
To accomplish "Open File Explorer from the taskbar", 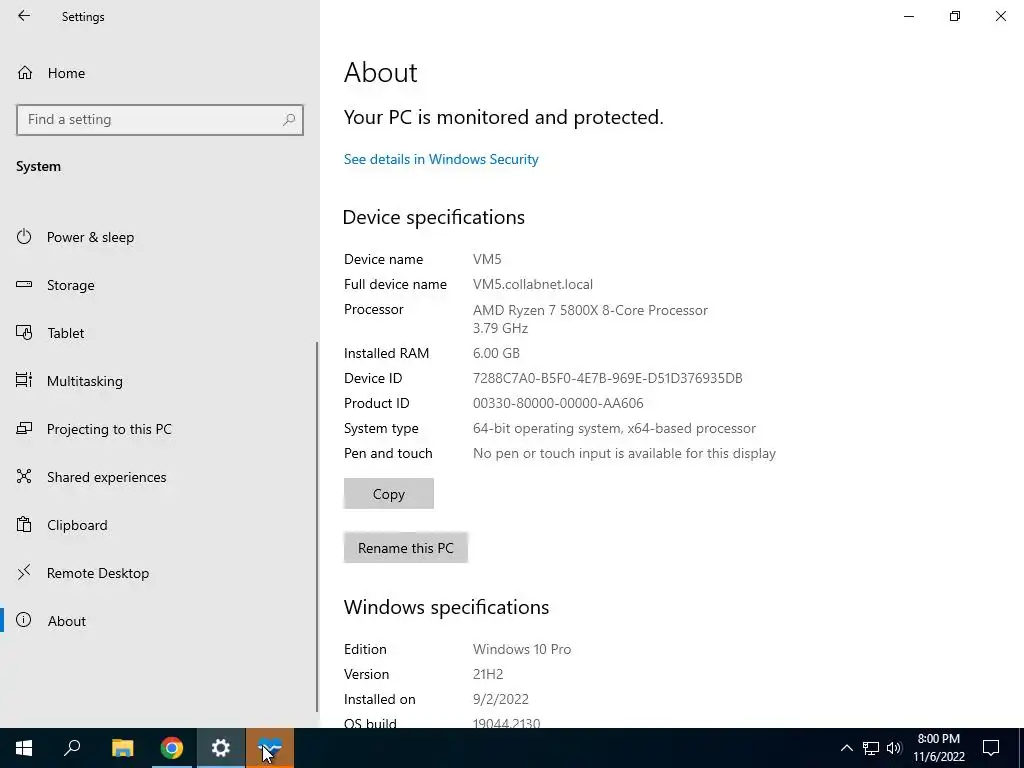I will point(122,748).
